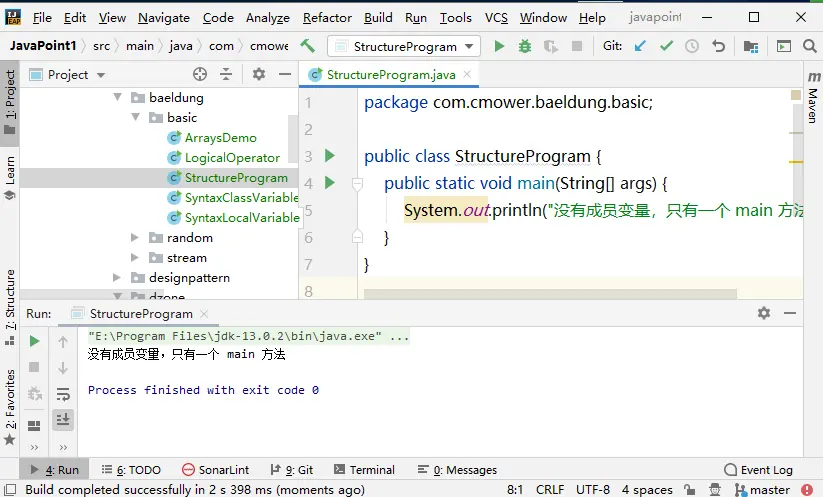Open the Maven tool window
823x497 pixels.
click(813, 98)
